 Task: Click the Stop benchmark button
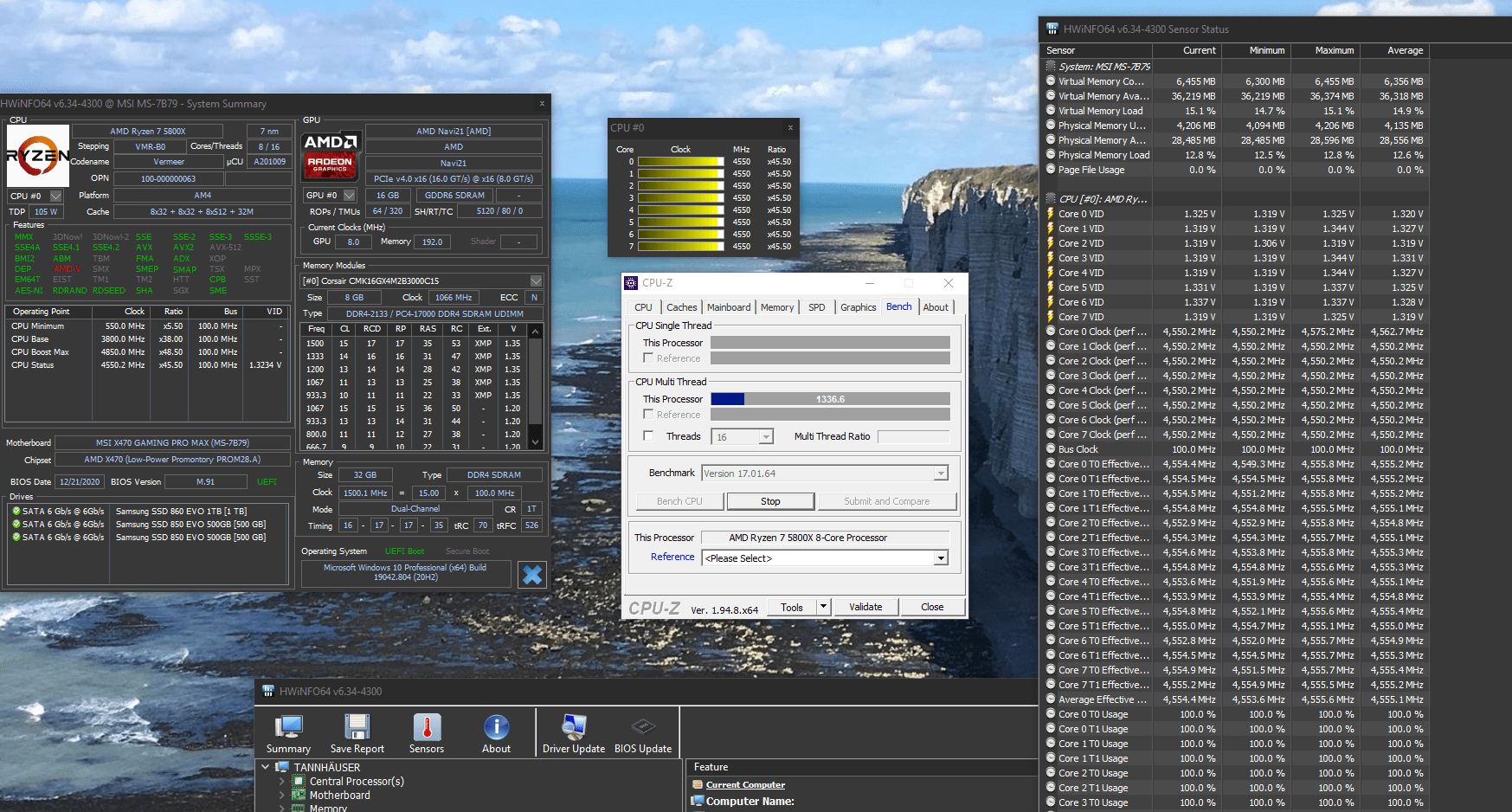pyautogui.click(x=770, y=501)
